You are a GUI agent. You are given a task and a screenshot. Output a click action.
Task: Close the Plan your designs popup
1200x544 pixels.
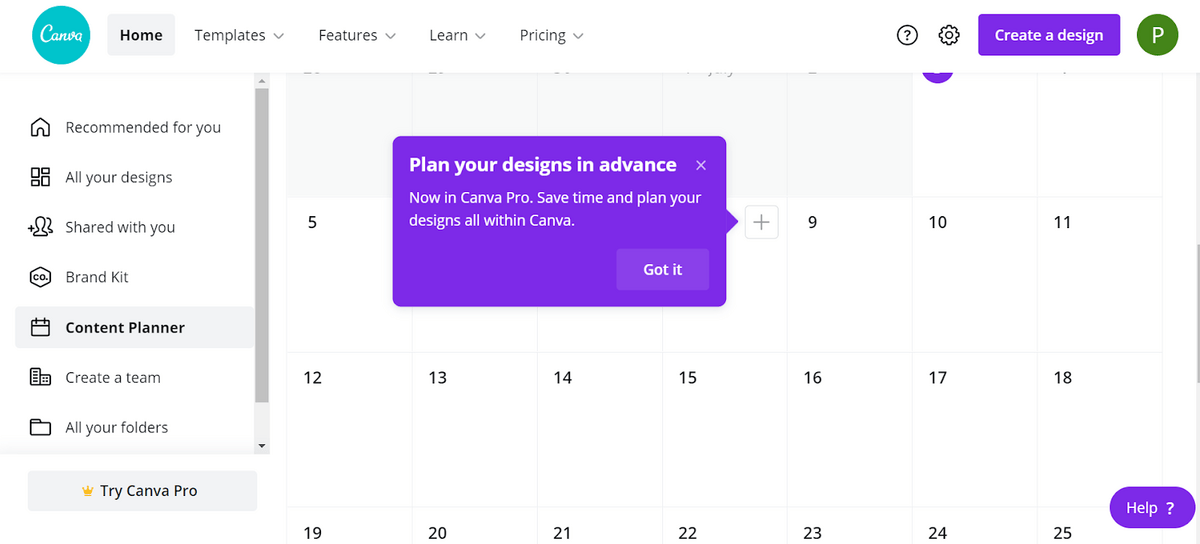pos(701,165)
